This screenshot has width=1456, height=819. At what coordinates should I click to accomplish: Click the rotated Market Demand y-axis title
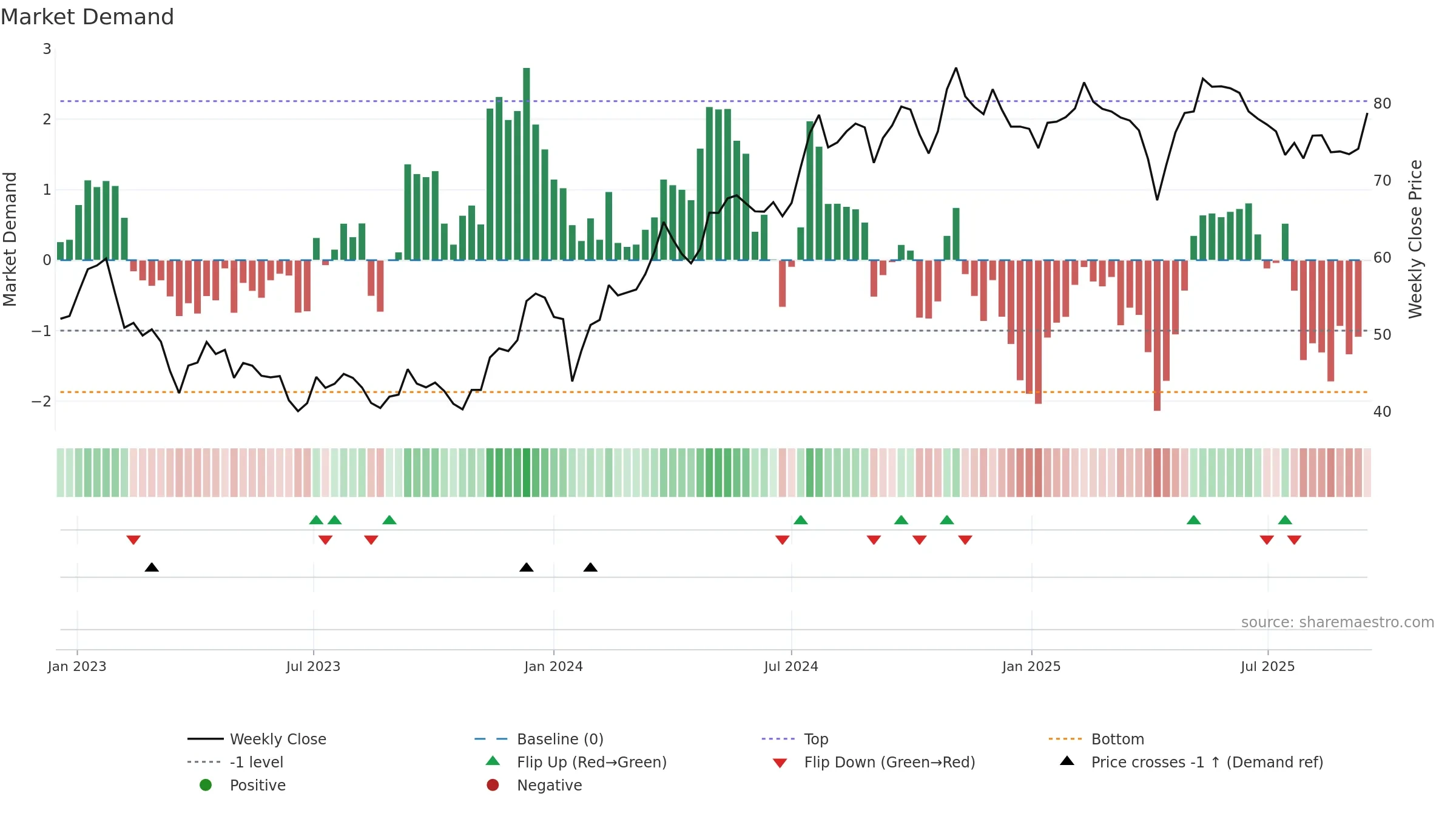(10, 239)
